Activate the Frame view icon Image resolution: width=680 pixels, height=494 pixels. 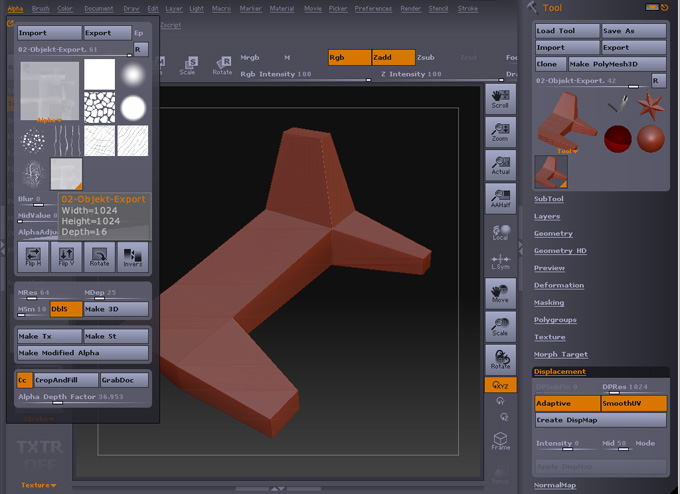coord(500,441)
